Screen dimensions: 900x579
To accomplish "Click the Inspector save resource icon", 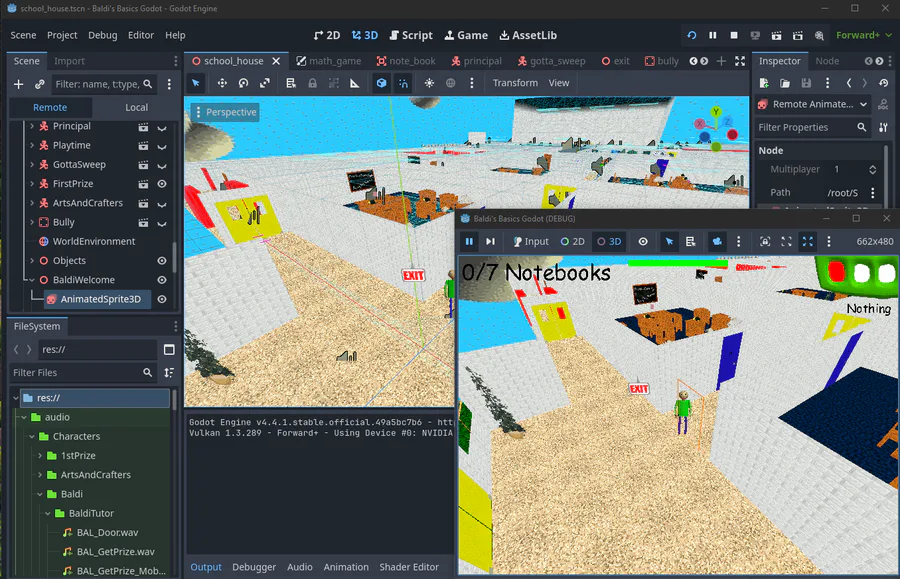I will click(x=806, y=83).
